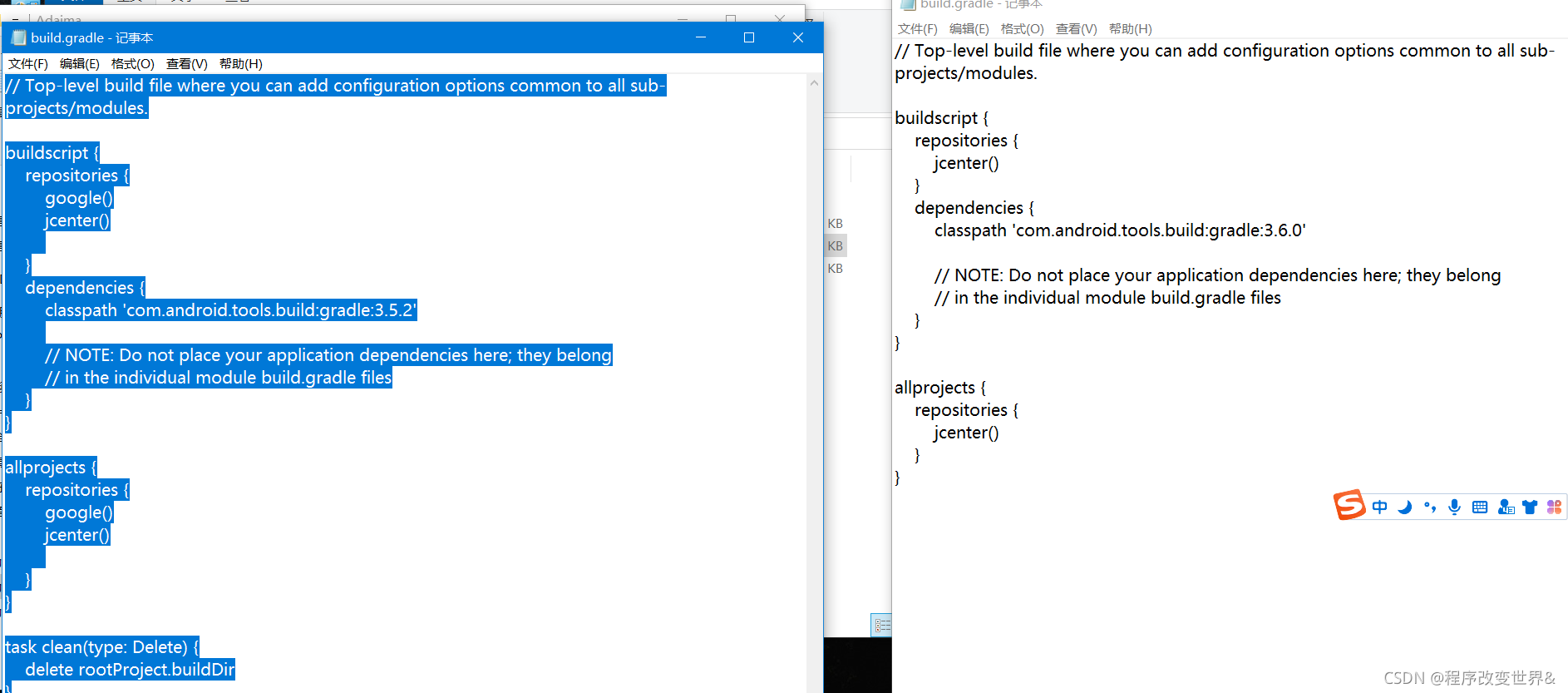The height and width of the screenshot is (693, 1568).
Task: Toggle Chinese/English mode on Sogou bar
Action: 1380,507
